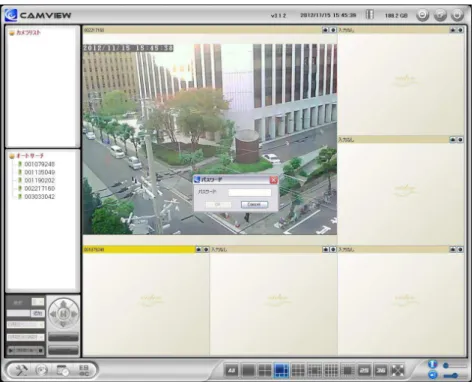Adjust the speaker volume slider
Image resolution: width=474 pixels, height=382 pixels.
tap(455, 376)
